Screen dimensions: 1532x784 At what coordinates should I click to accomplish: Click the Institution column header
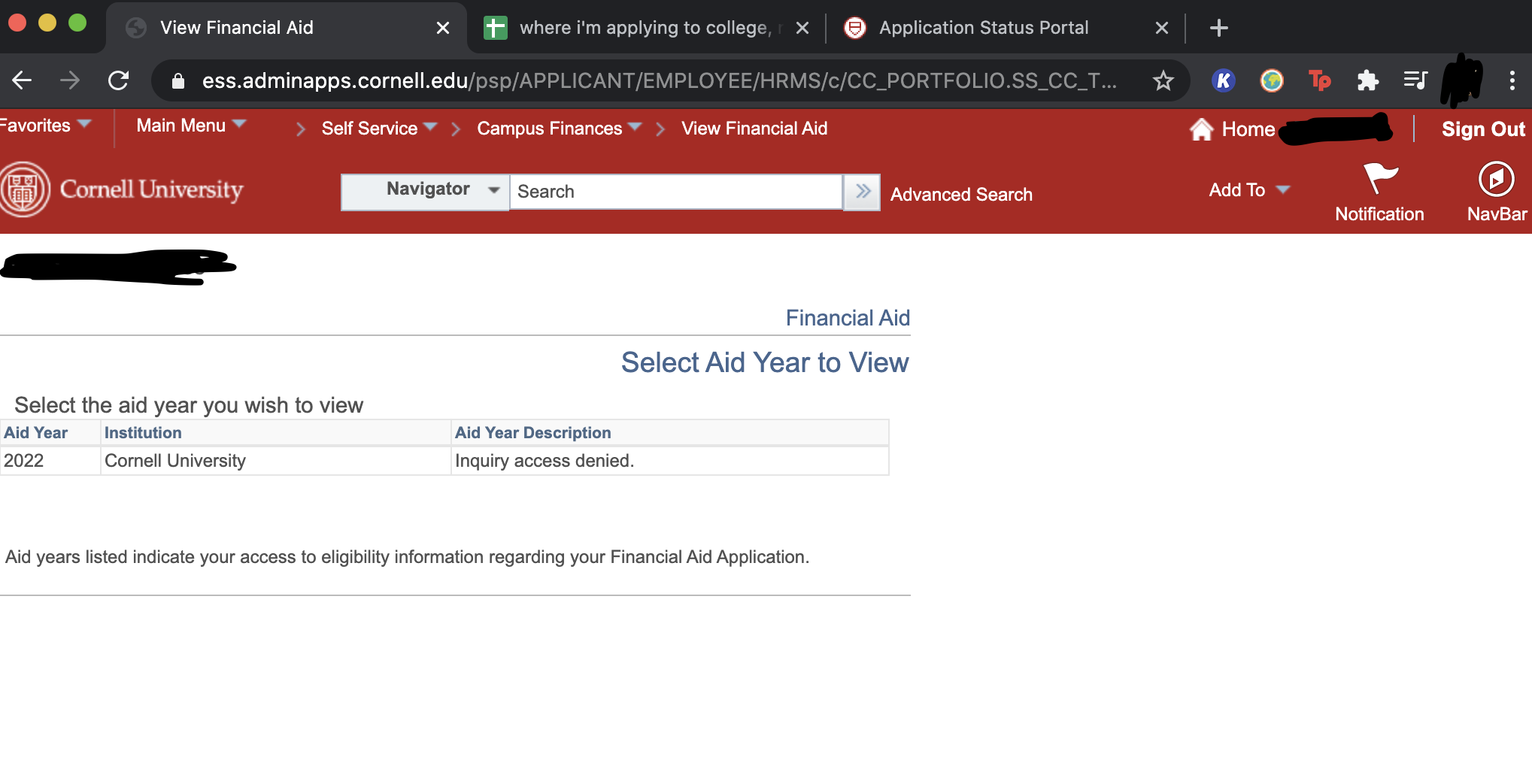coord(143,433)
